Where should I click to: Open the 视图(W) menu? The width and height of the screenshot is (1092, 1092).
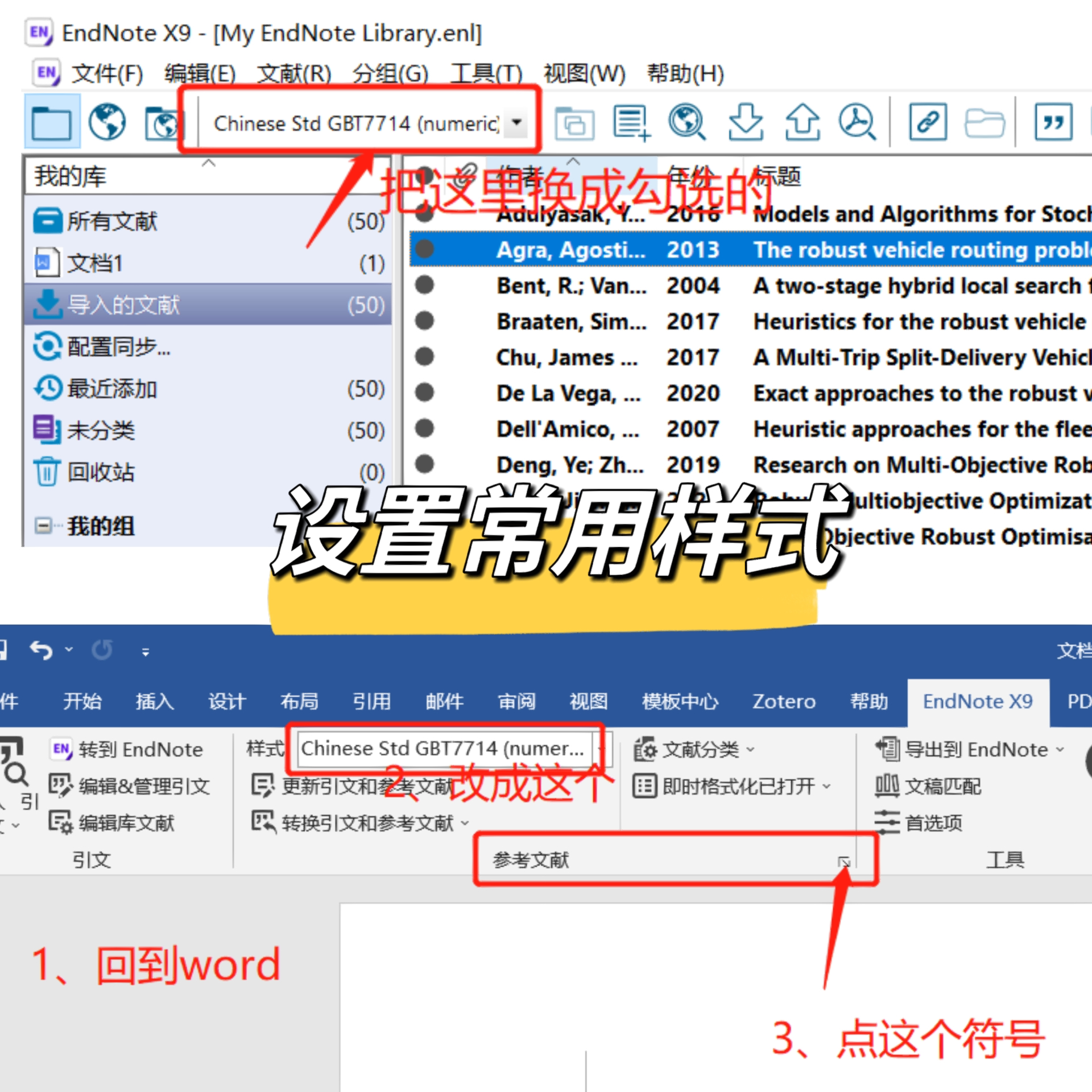point(584,74)
